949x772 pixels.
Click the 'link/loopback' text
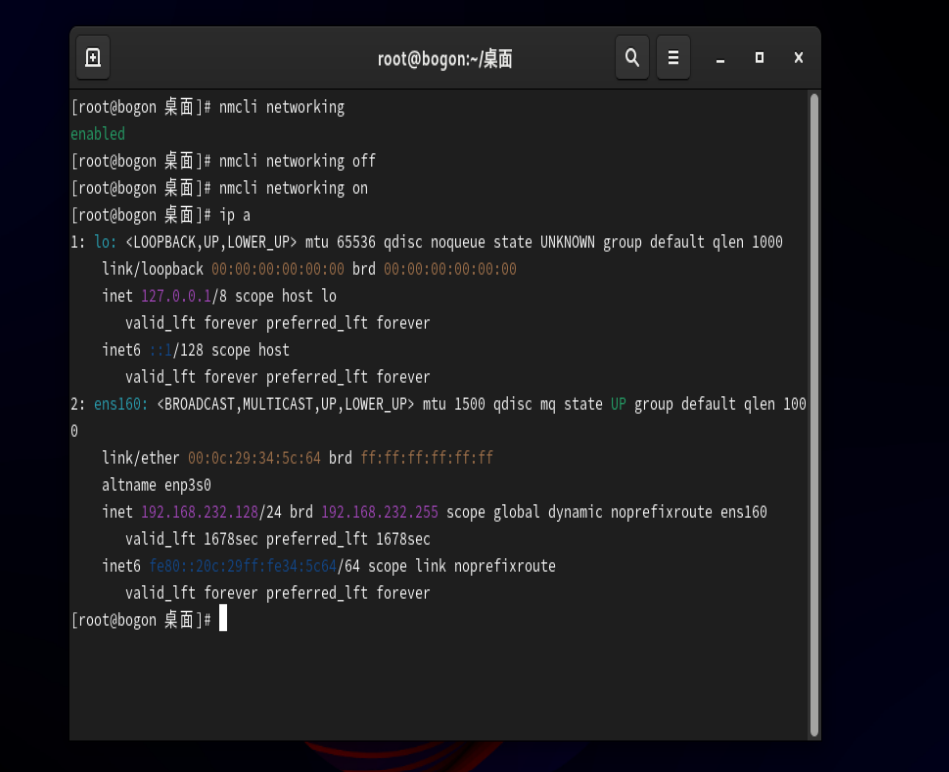click(x=153, y=269)
